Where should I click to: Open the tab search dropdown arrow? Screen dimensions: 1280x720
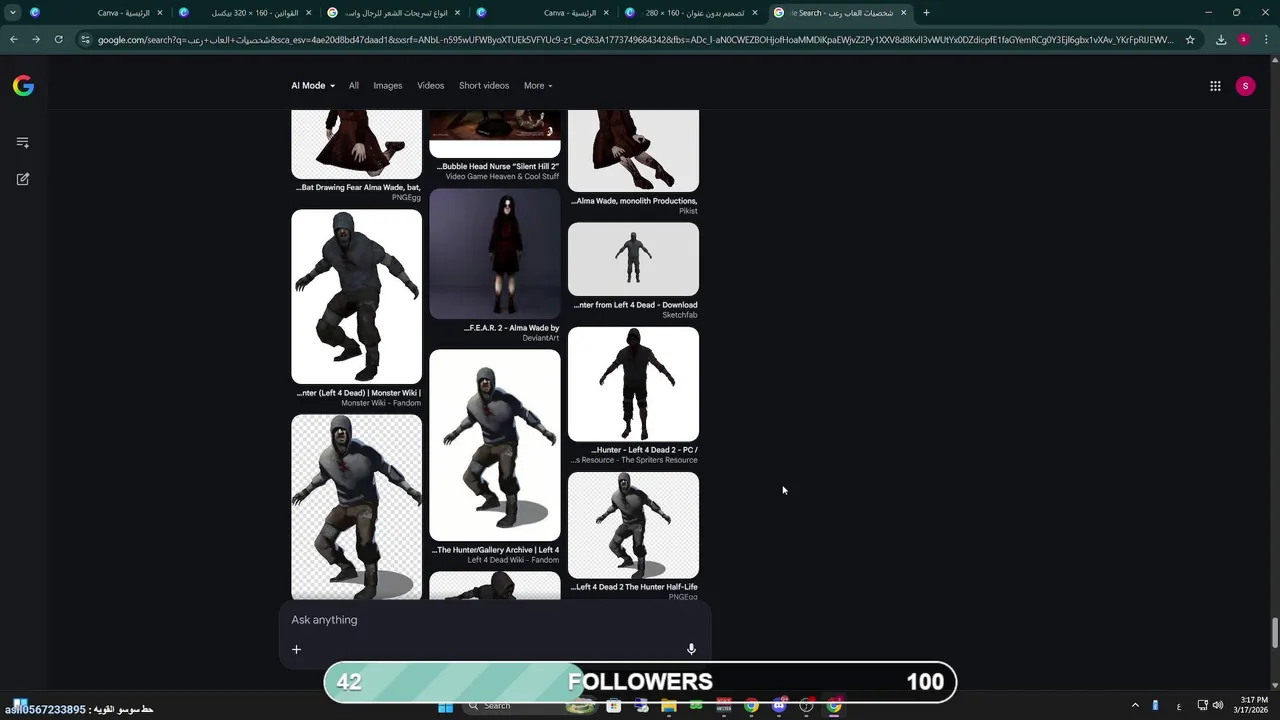pos(12,13)
